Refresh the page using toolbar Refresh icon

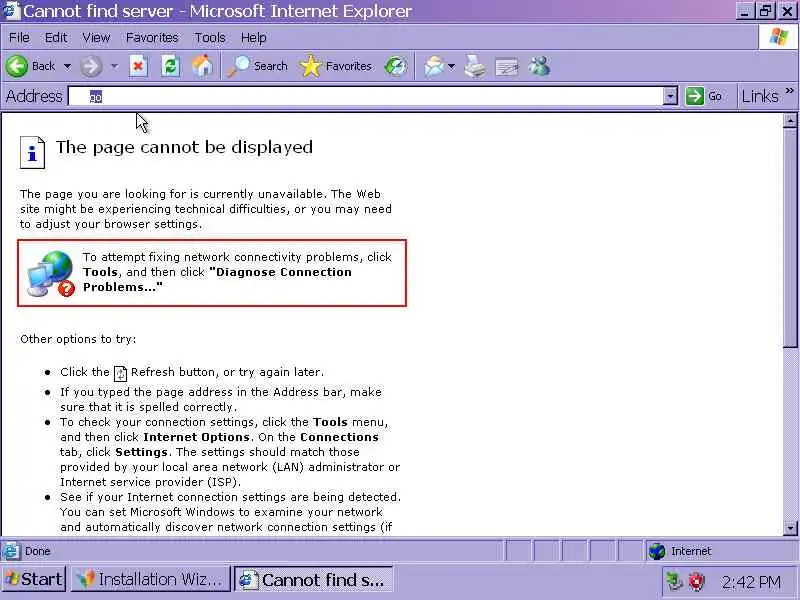pyautogui.click(x=170, y=66)
